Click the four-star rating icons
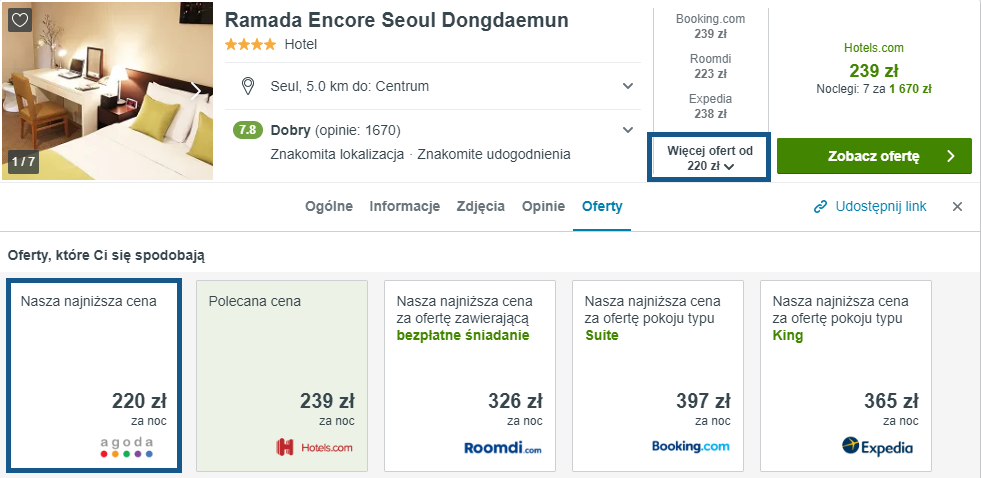Screen dimensions: 981x478 pos(250,44)
